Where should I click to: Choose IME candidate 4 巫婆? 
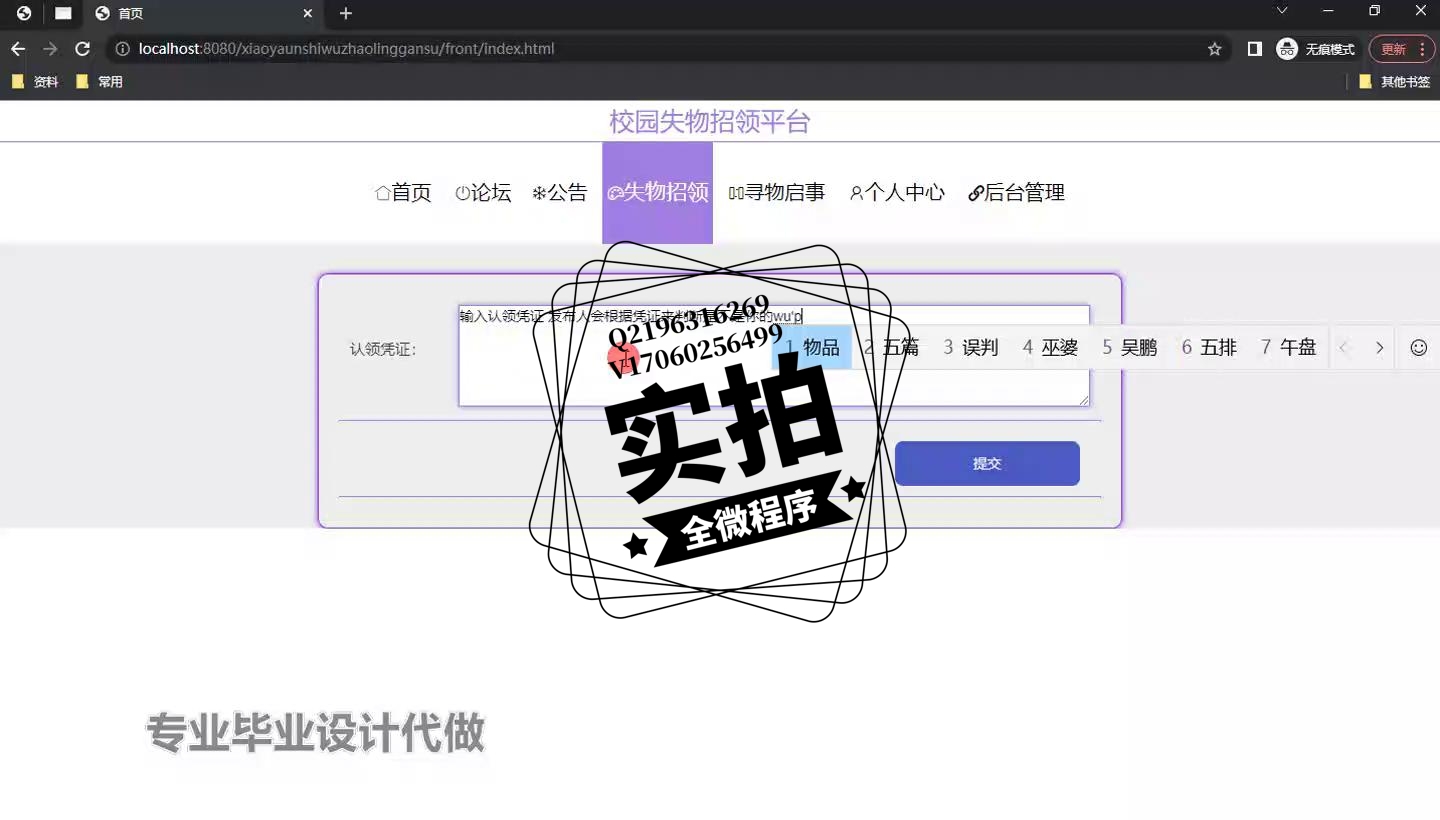pyautogui.click(x=1050, y=348)
